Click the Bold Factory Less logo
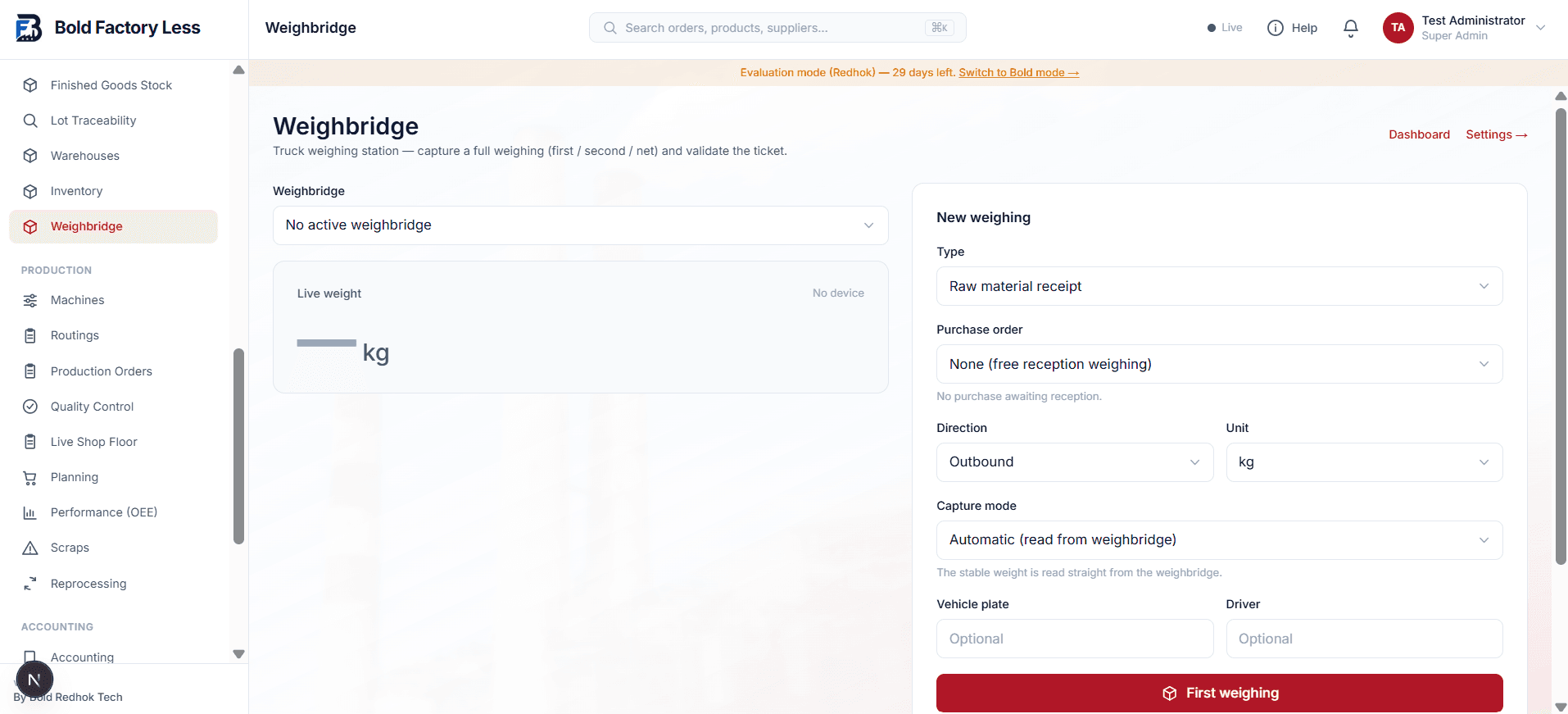Screen dimensions: 1568x714 [29, 28]
